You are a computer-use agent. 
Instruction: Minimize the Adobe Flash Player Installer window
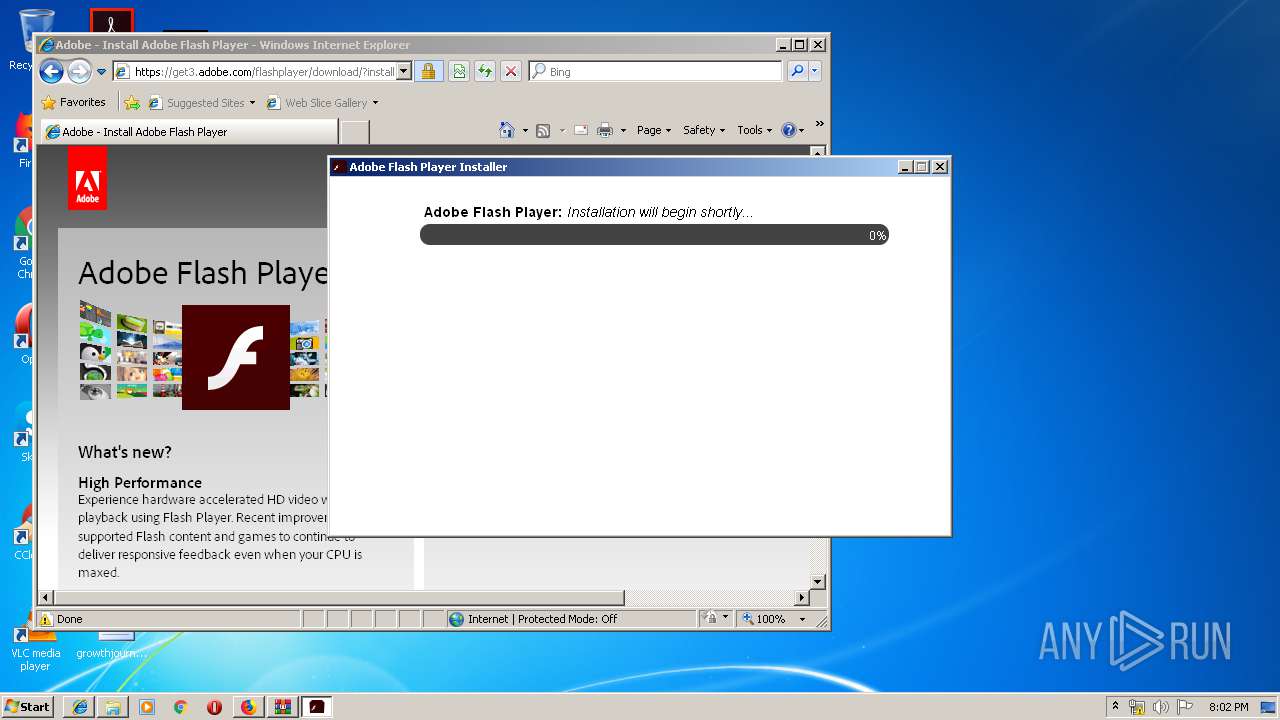[x=906, y=167]
